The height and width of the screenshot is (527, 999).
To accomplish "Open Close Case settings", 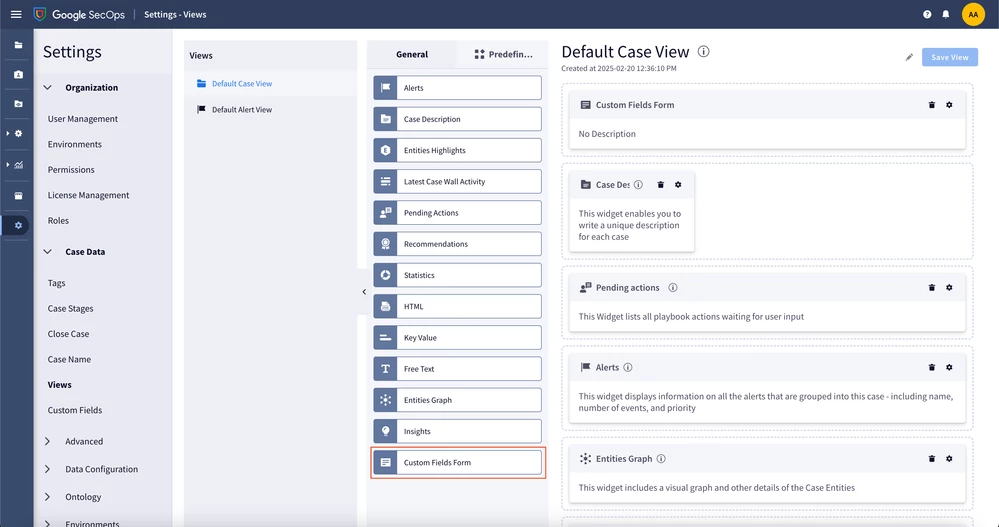I will 68,334.
